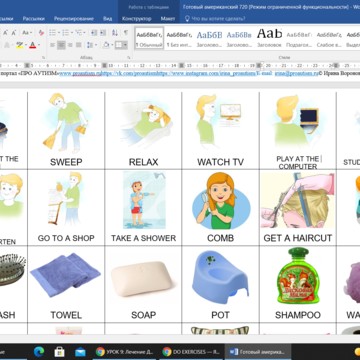
Task: Toggle justify text alignment
Action: click(x=79, y=45)
